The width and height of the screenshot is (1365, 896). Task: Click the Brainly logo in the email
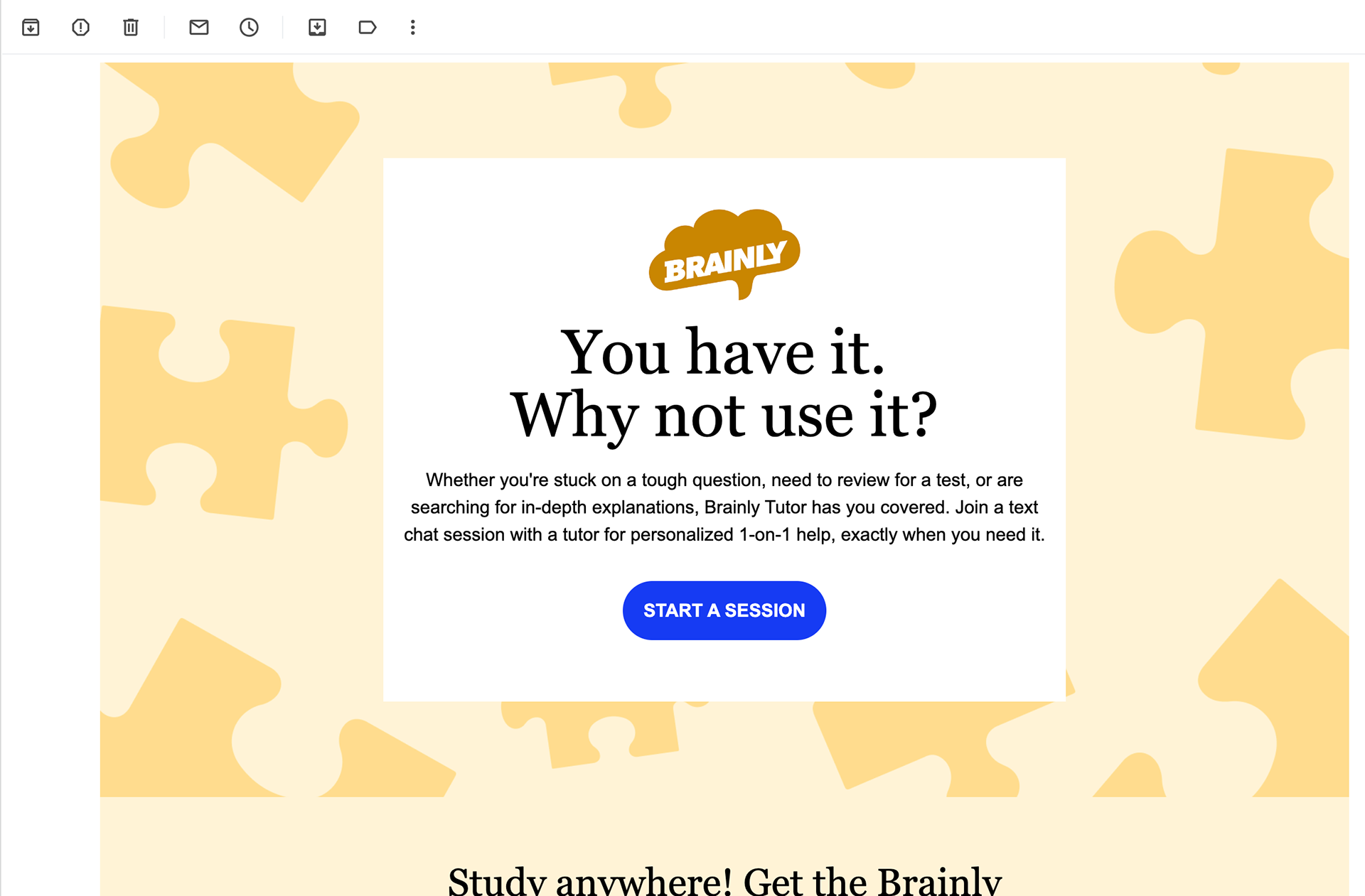pyautogui.click(x=724, y=254)
